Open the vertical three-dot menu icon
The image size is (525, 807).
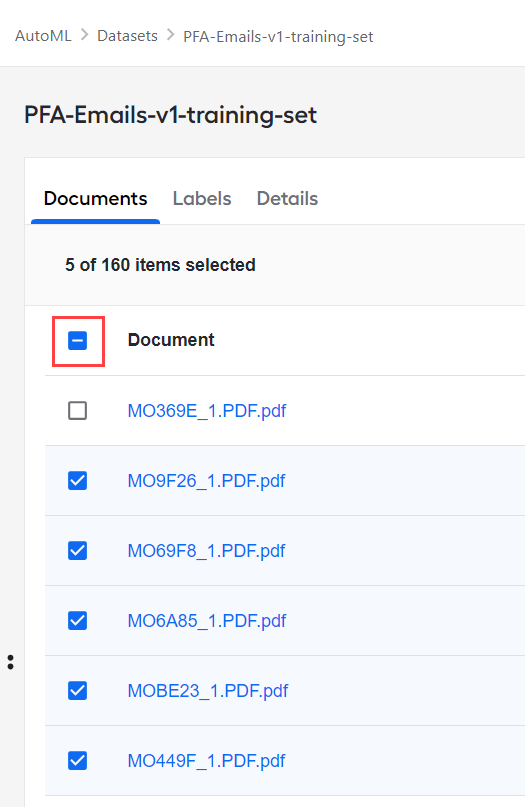coord(10,662)
